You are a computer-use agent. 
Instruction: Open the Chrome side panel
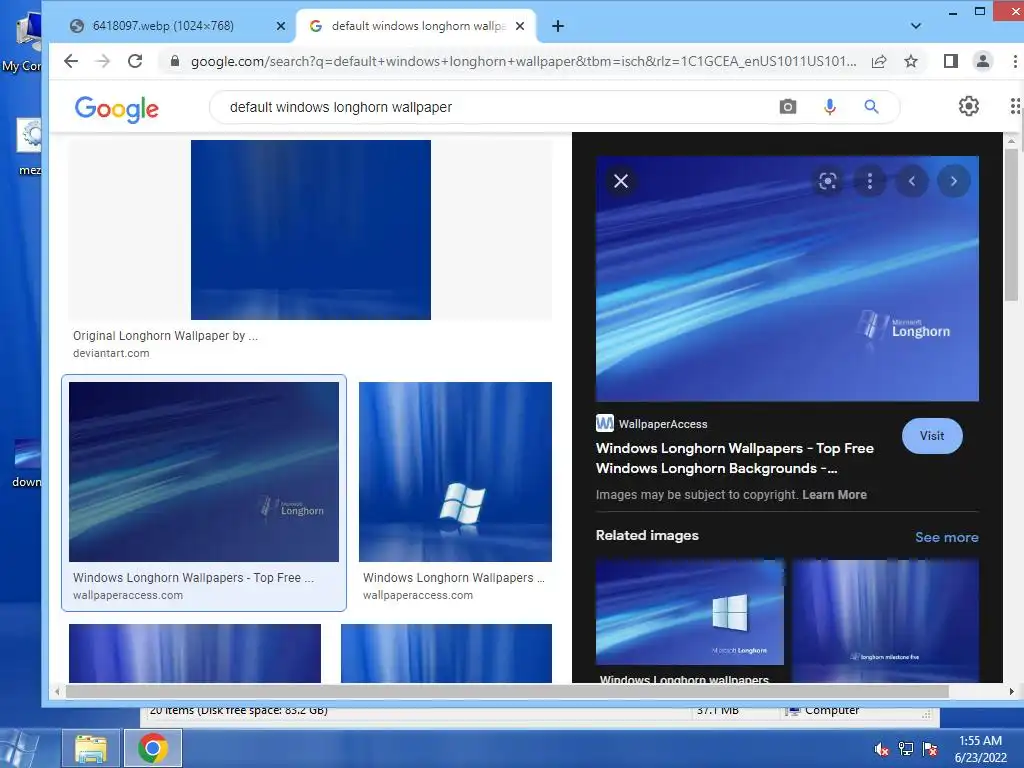(x=951, y=61)
